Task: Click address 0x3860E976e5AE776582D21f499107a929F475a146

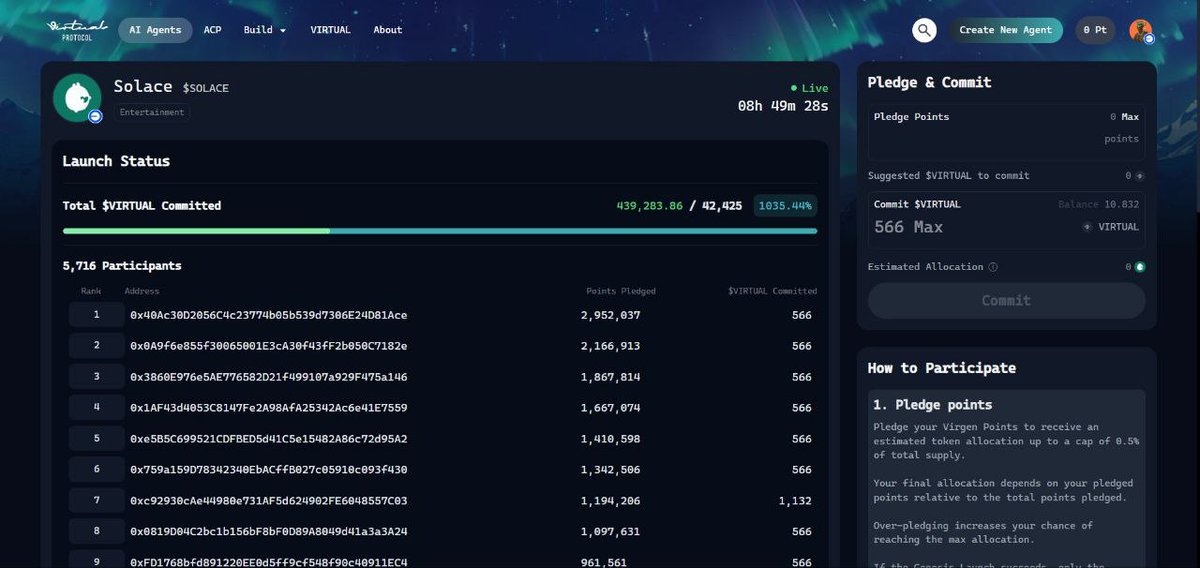Action: [x=269, y=377]
